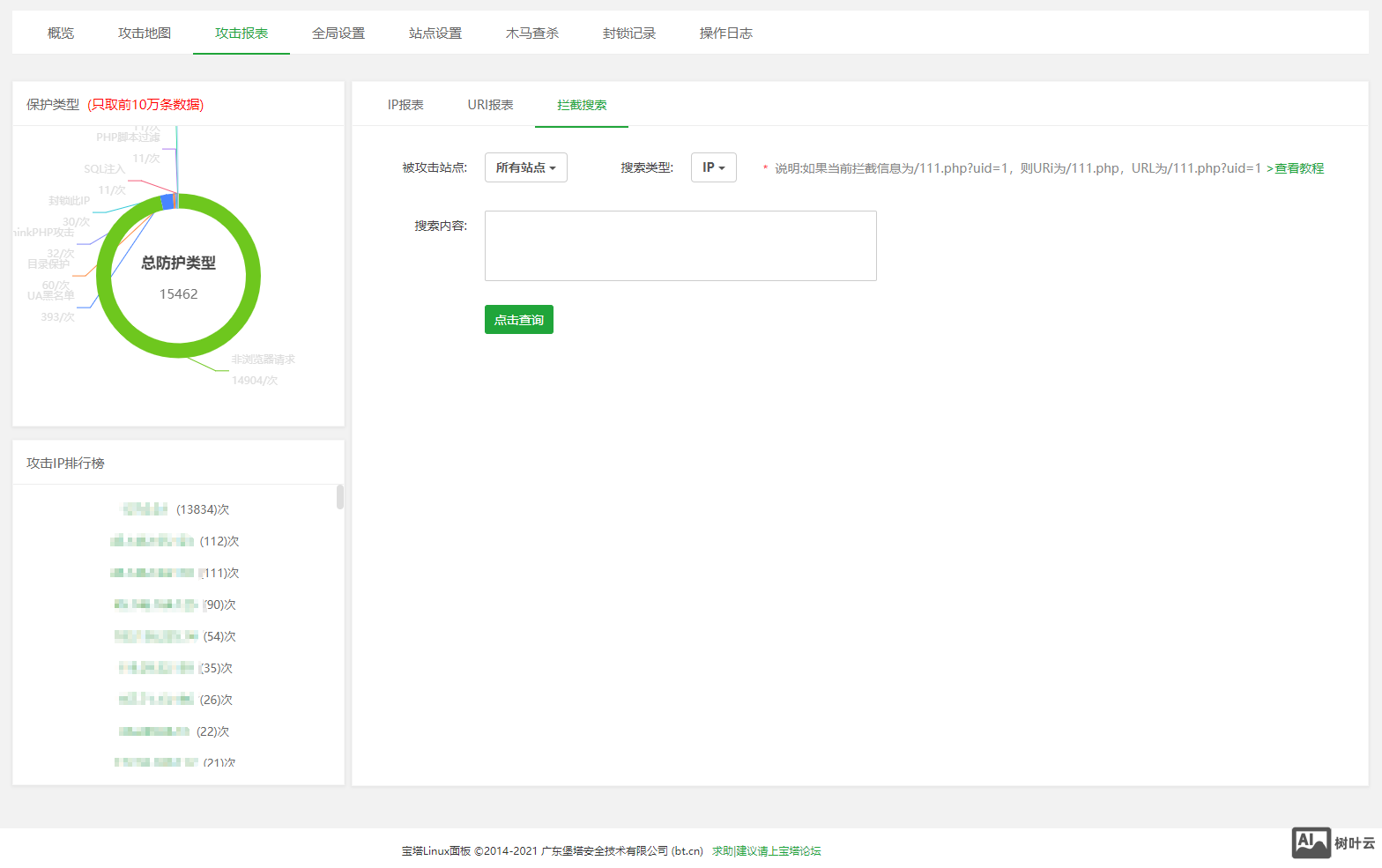Open the 操作日志 tab
Image resolution: width=1382 pixels, height=868 pixels.
726,33
